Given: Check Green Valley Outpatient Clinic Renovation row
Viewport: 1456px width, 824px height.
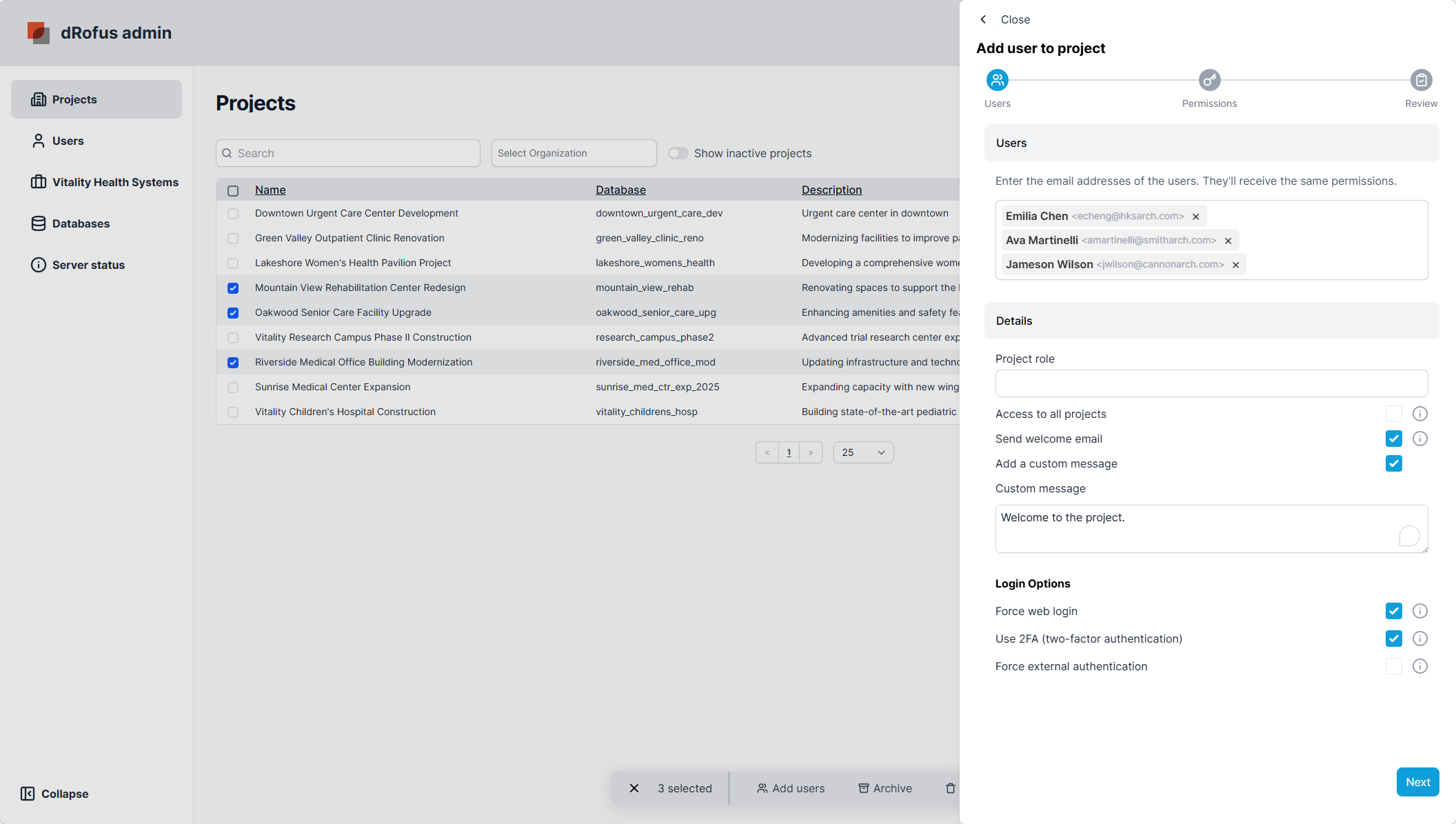Looking at the screenshot, I should [x=233, y=239].
